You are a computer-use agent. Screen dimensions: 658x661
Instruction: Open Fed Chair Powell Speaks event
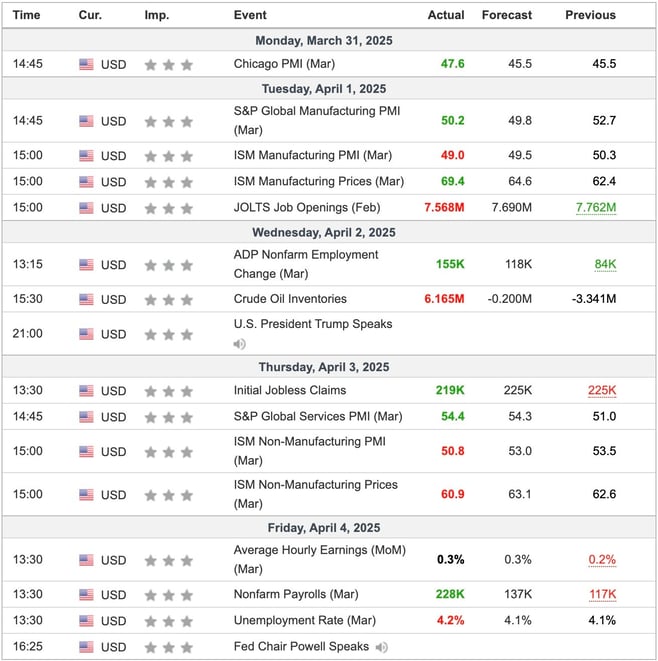pos(301,647)
